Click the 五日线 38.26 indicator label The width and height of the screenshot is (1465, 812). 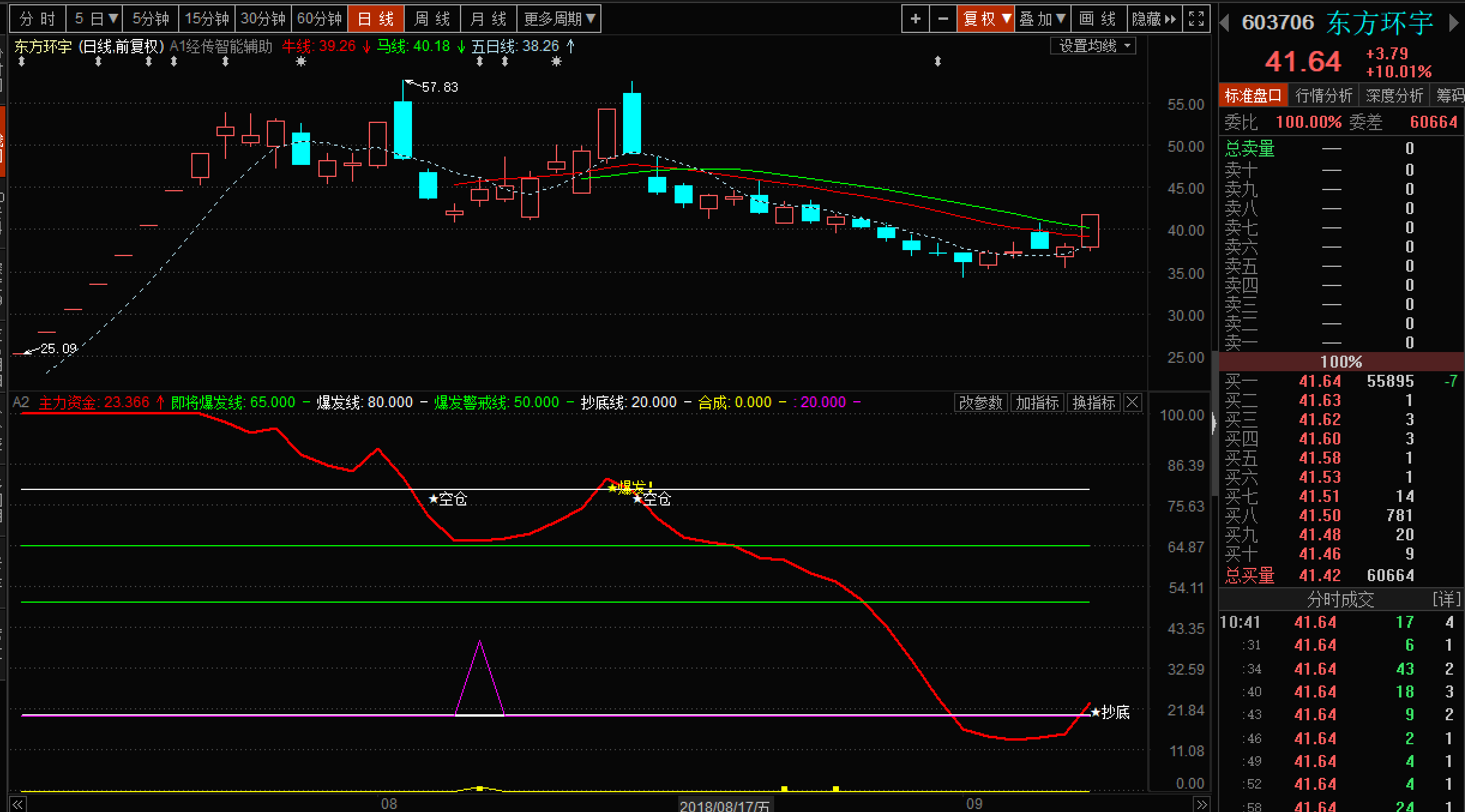[523, 46]
